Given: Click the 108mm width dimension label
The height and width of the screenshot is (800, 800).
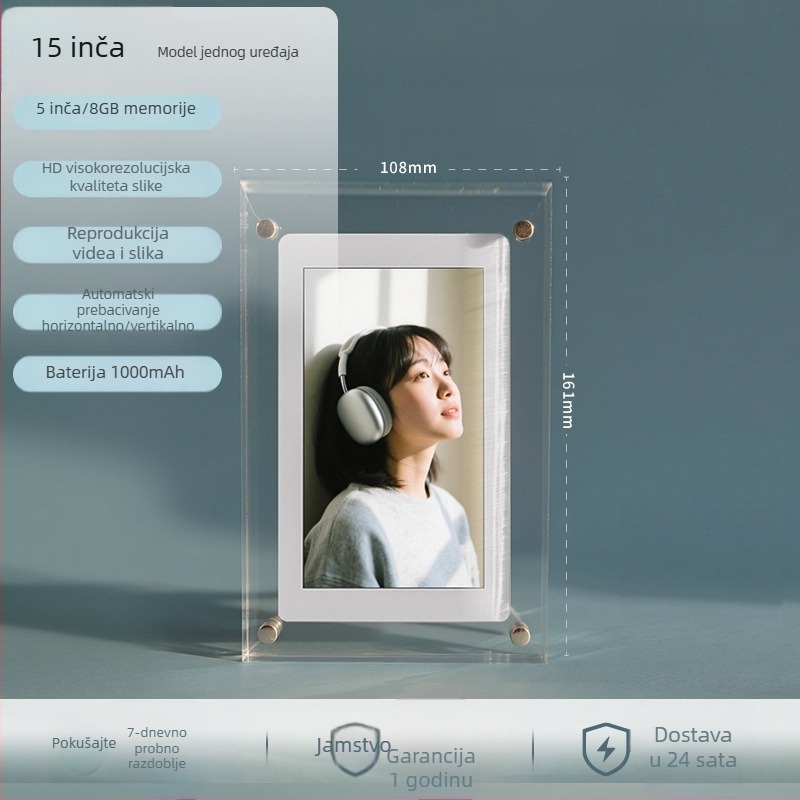Looking at the screenshot, I should 408,168.
